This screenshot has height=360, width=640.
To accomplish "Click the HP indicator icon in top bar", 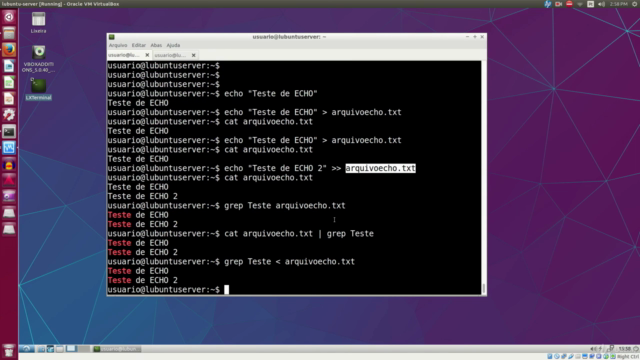I will pyautogui.click(x=548, y=4).
